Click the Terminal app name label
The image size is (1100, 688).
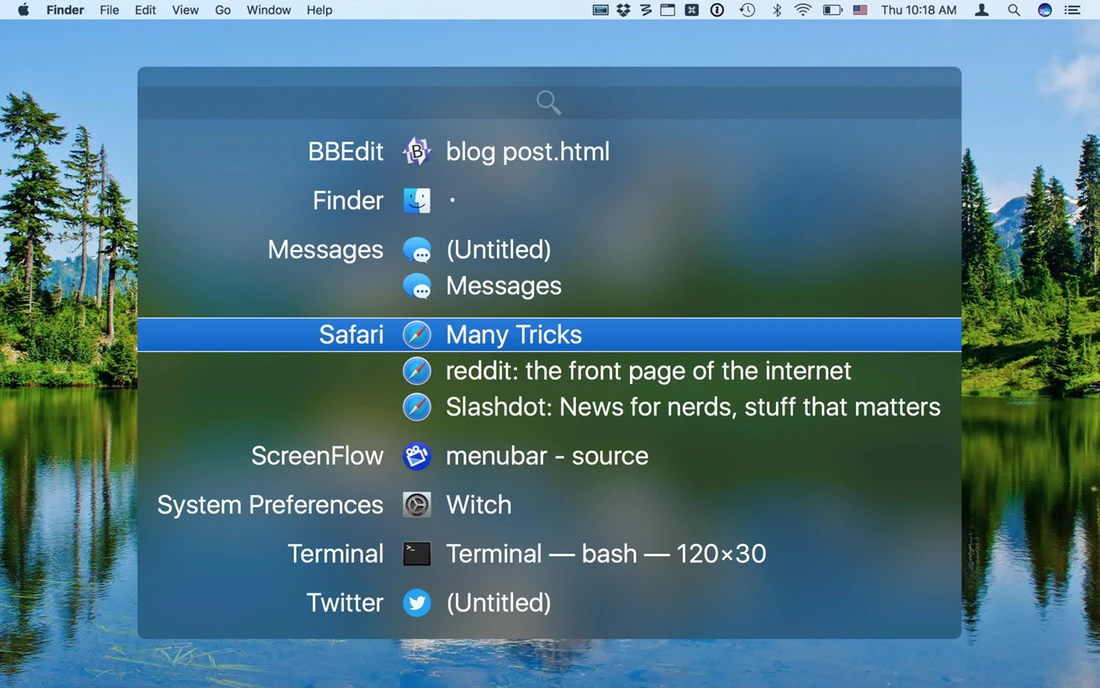pyautogui.click(x=335, y=554)
